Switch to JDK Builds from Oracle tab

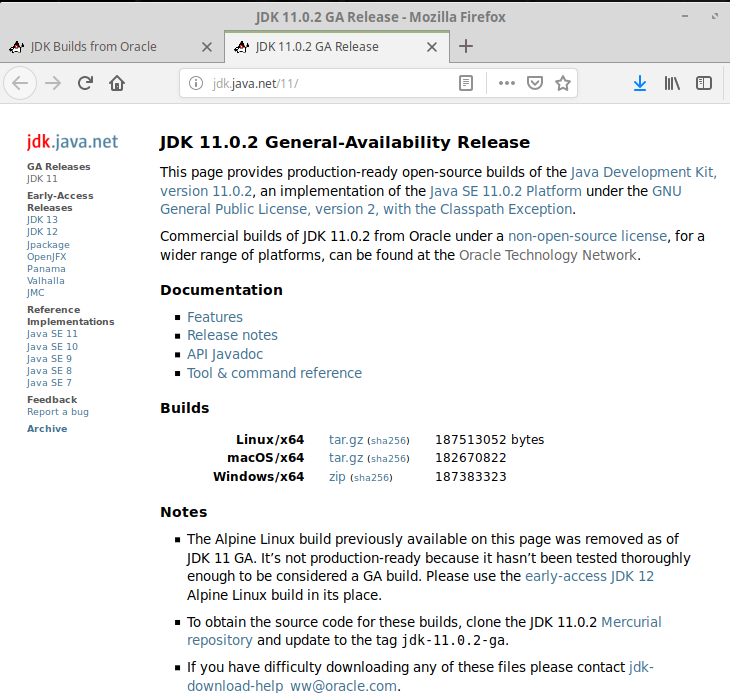pyautogui.click(x=112, y=47)
